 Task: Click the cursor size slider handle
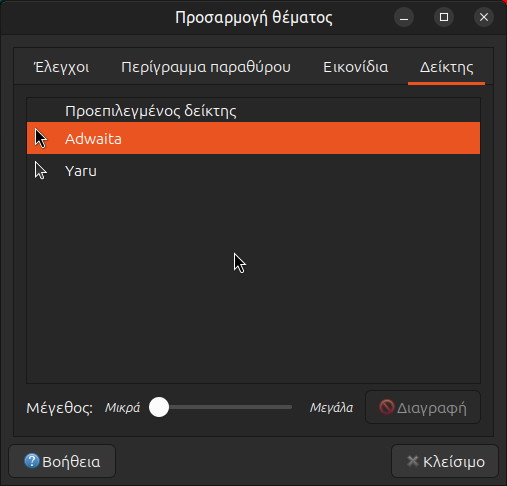coord(159,407)
